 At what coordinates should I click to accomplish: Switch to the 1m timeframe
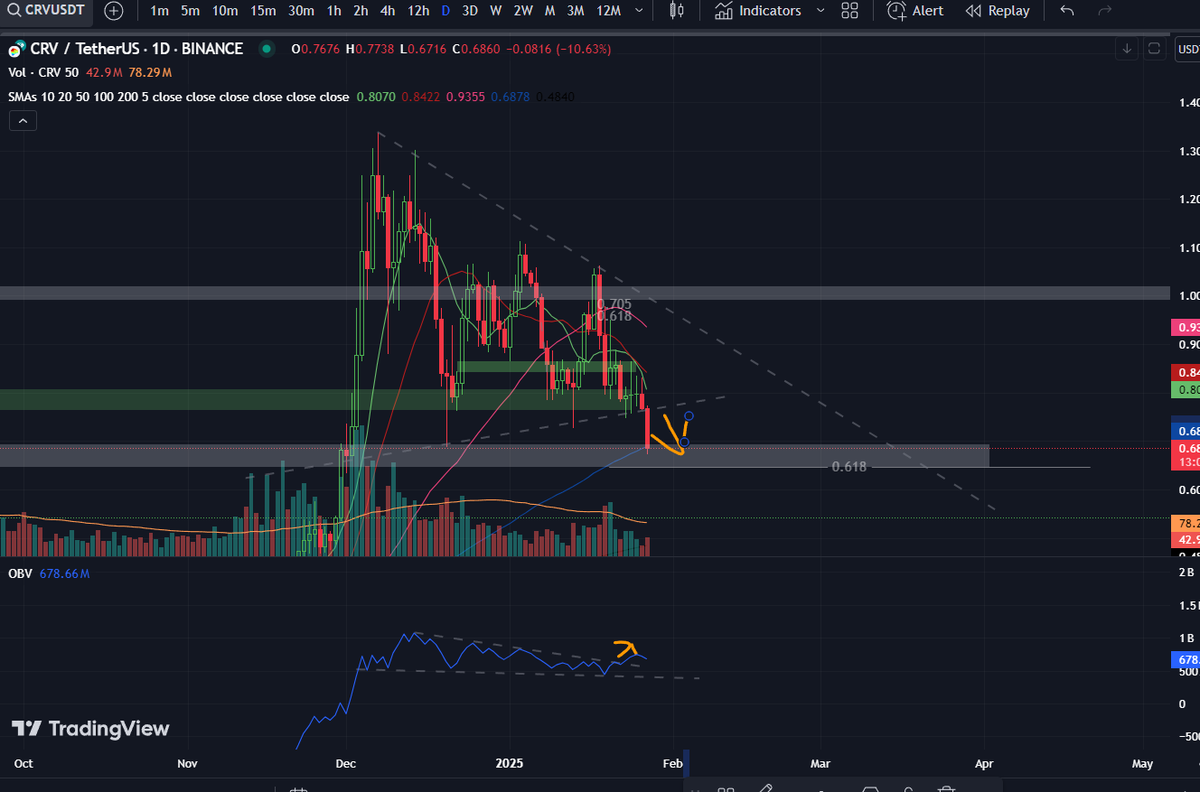[159, 11]
